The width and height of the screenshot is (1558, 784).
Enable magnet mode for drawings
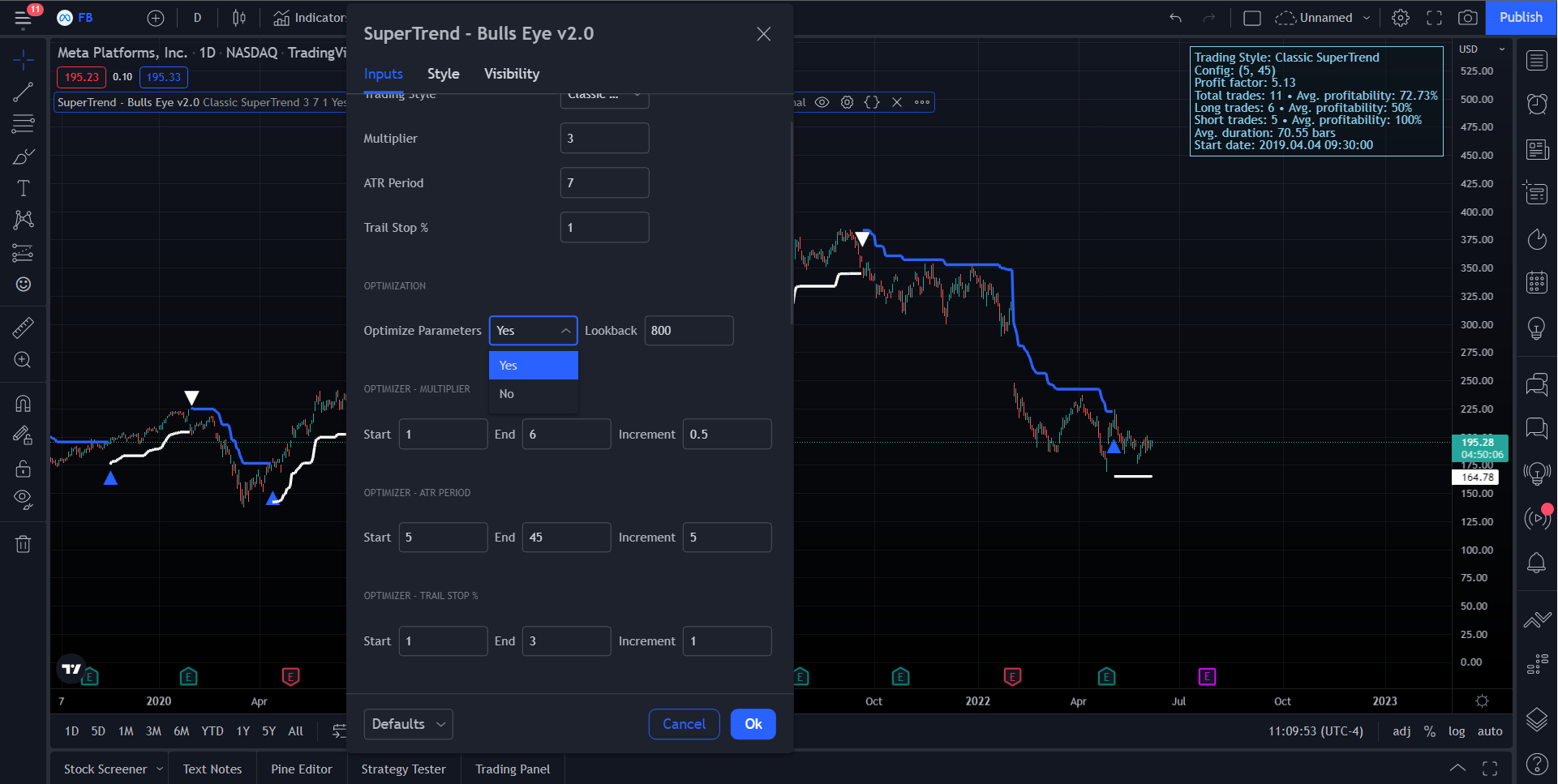(x=23, y=403)
